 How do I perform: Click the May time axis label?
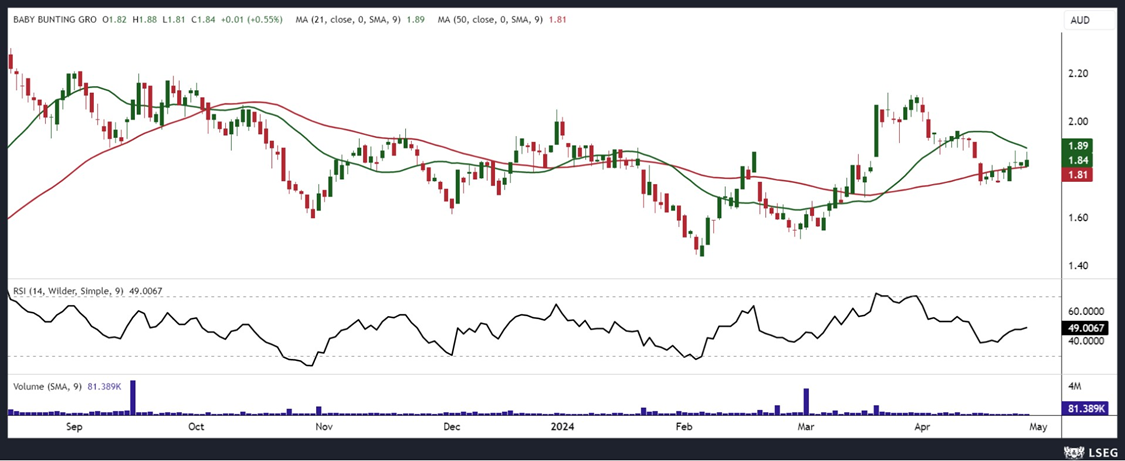tap(1037, 428)
